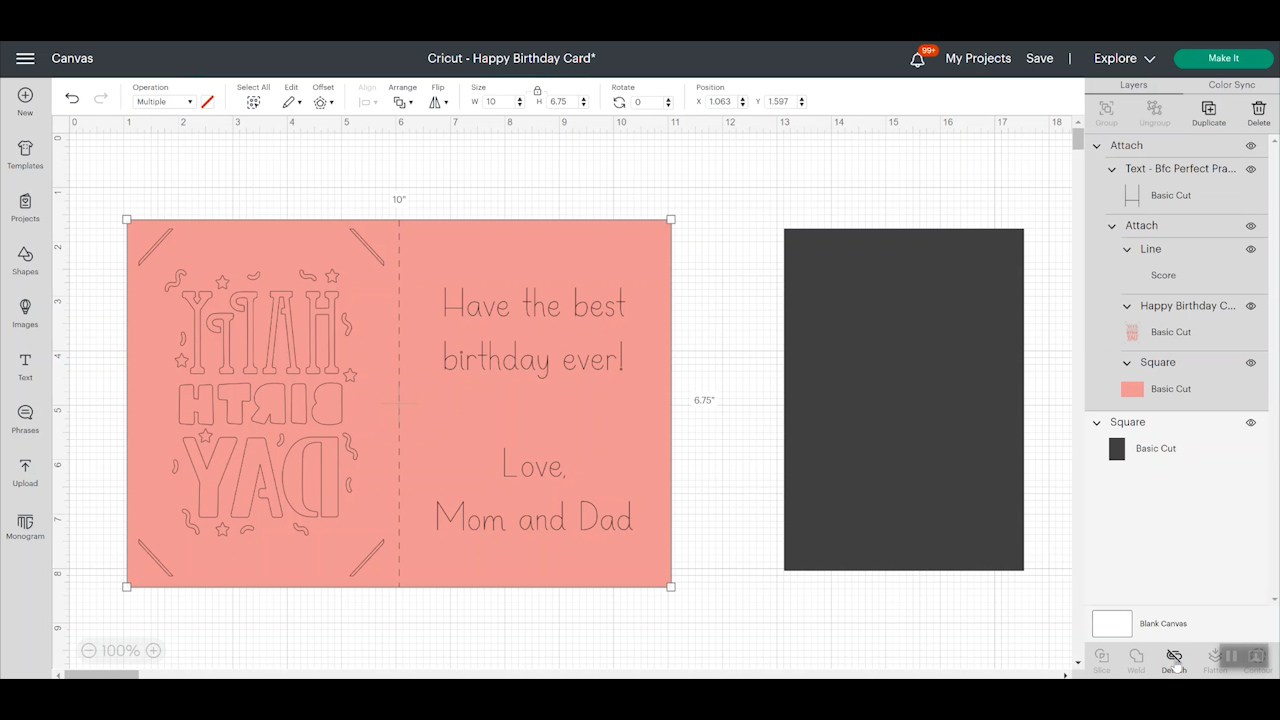Click the Canvas title

pyautogui.click(x=72, y=59)
